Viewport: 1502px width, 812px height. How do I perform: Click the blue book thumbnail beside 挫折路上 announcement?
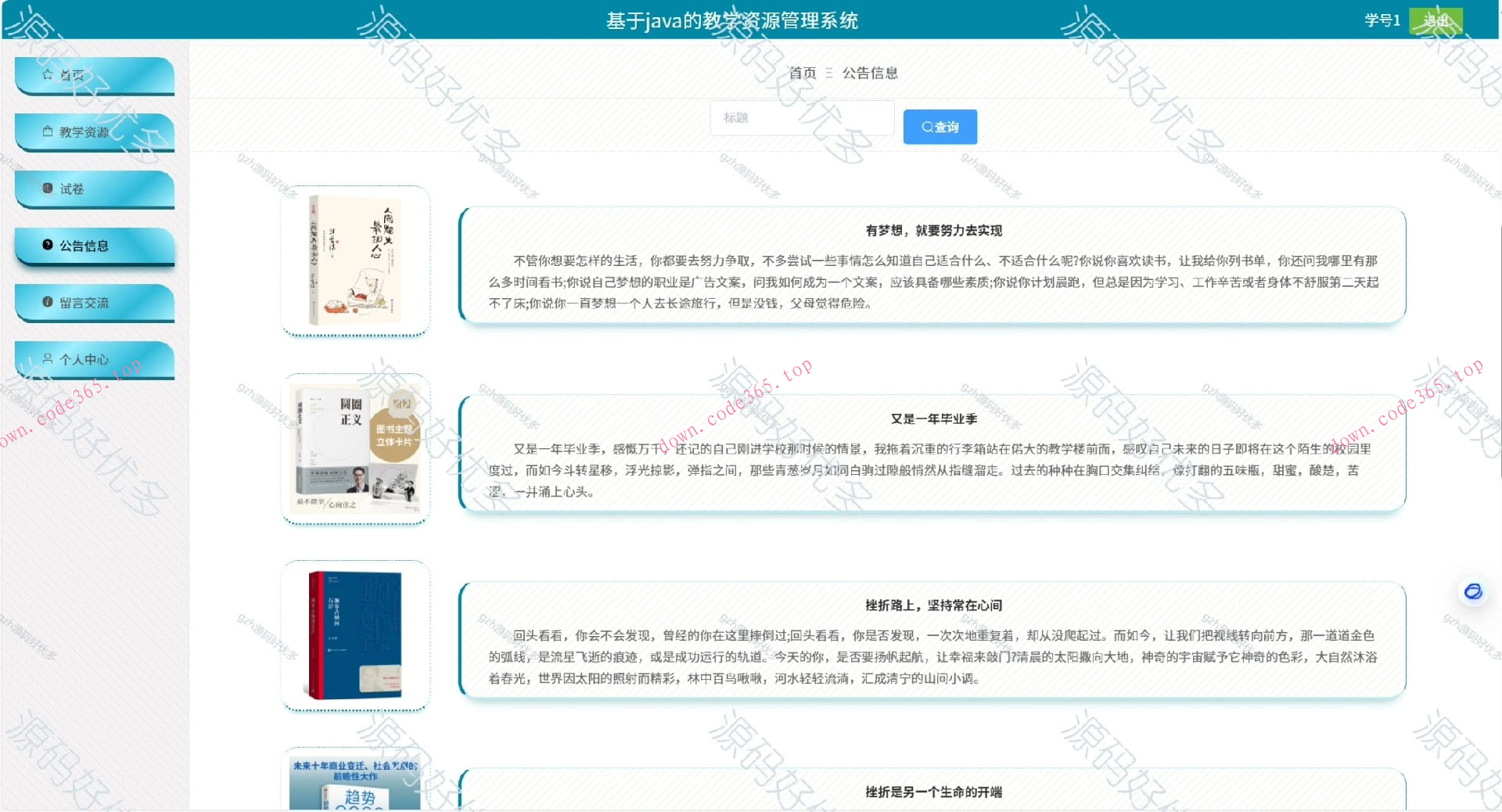point(355,634)
